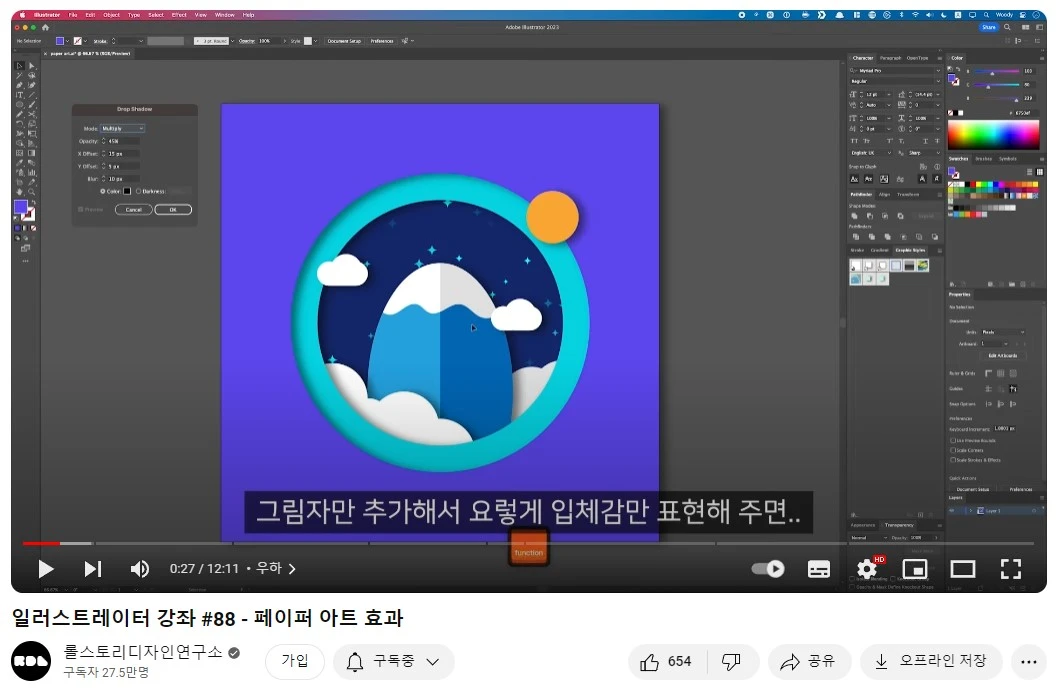Select the Darkness radio button
This screenshot has height=690, width=1062.
coord(138,191)
